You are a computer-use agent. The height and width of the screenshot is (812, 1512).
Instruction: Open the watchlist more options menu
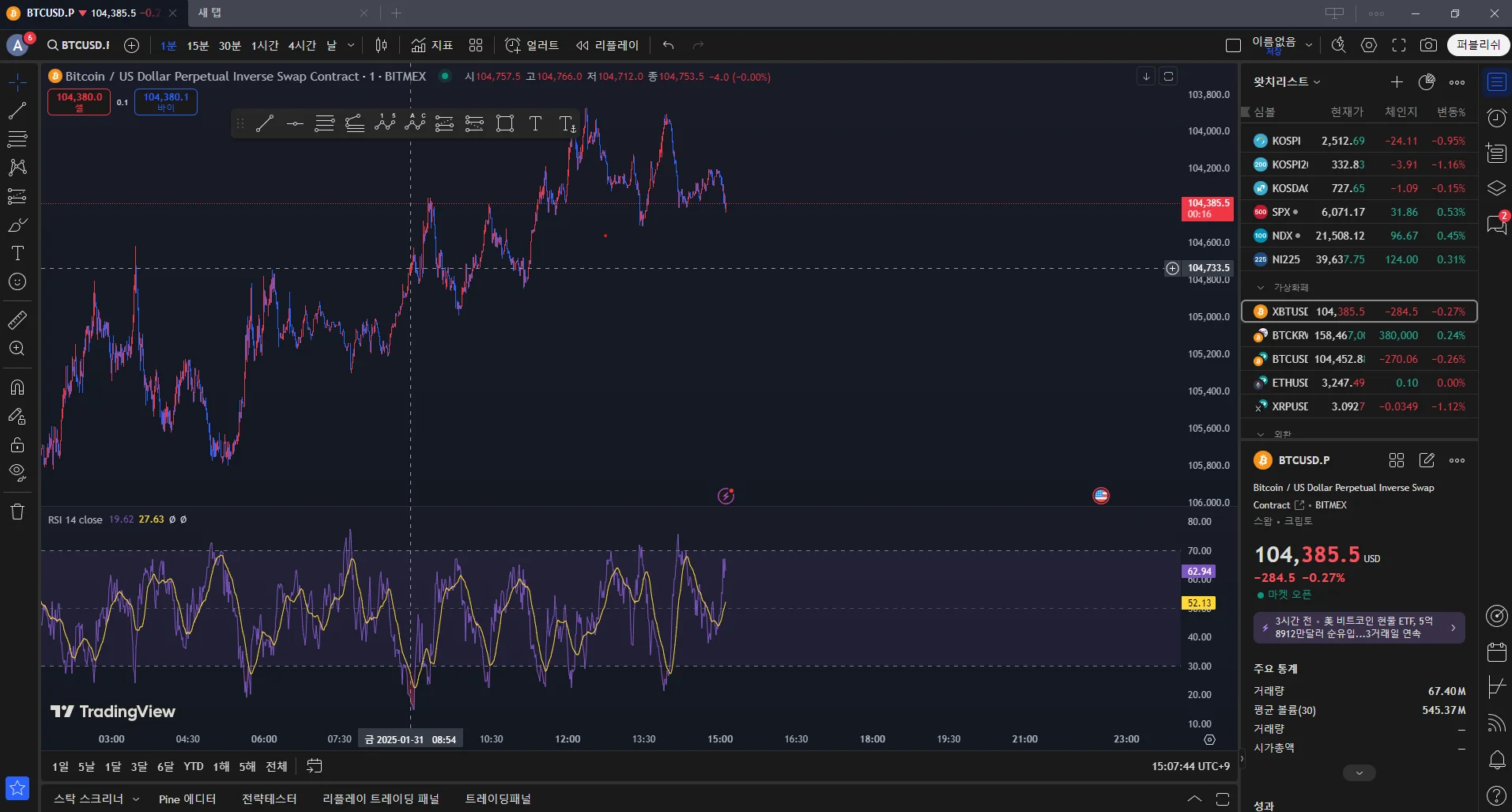click(x=1457, y=82)
